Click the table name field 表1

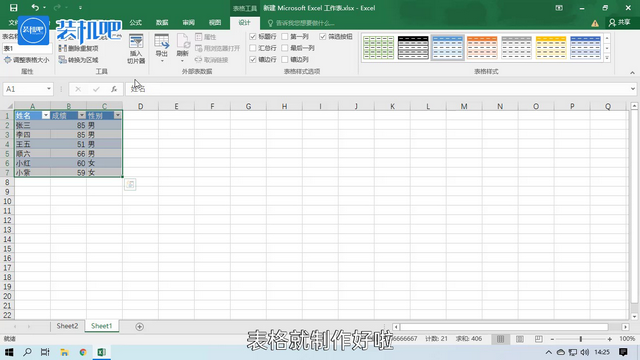pos(27,48)
